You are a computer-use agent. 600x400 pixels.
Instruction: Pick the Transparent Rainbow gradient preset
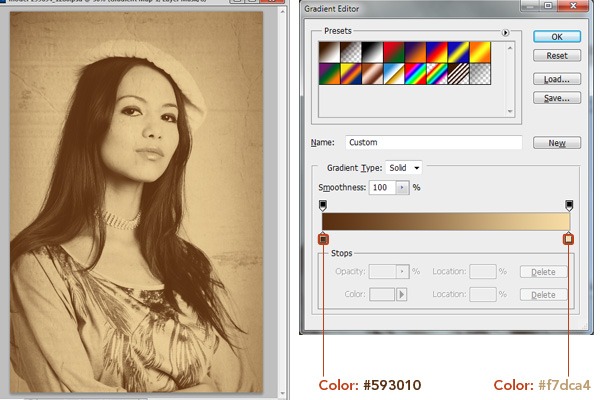tap(437, 74)
